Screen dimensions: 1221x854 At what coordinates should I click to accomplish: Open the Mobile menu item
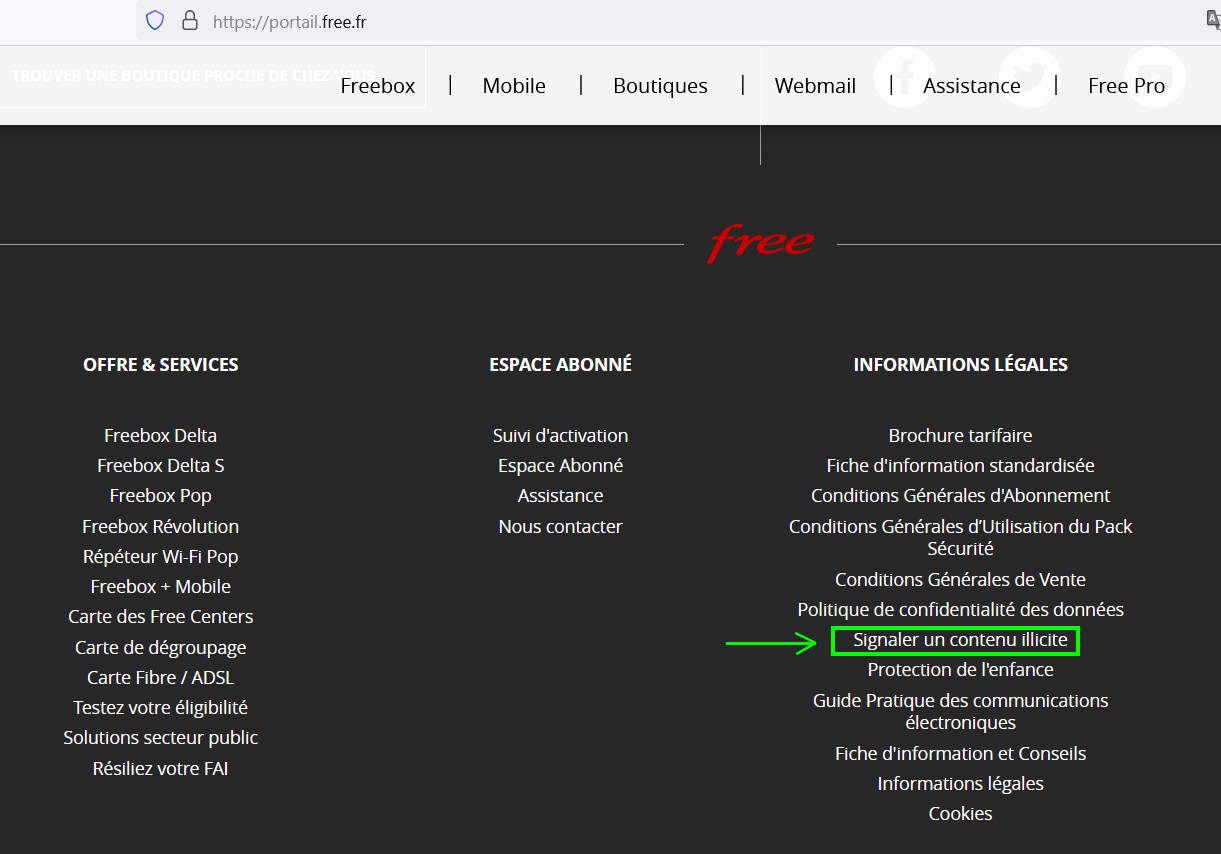(x=514, y=86)
